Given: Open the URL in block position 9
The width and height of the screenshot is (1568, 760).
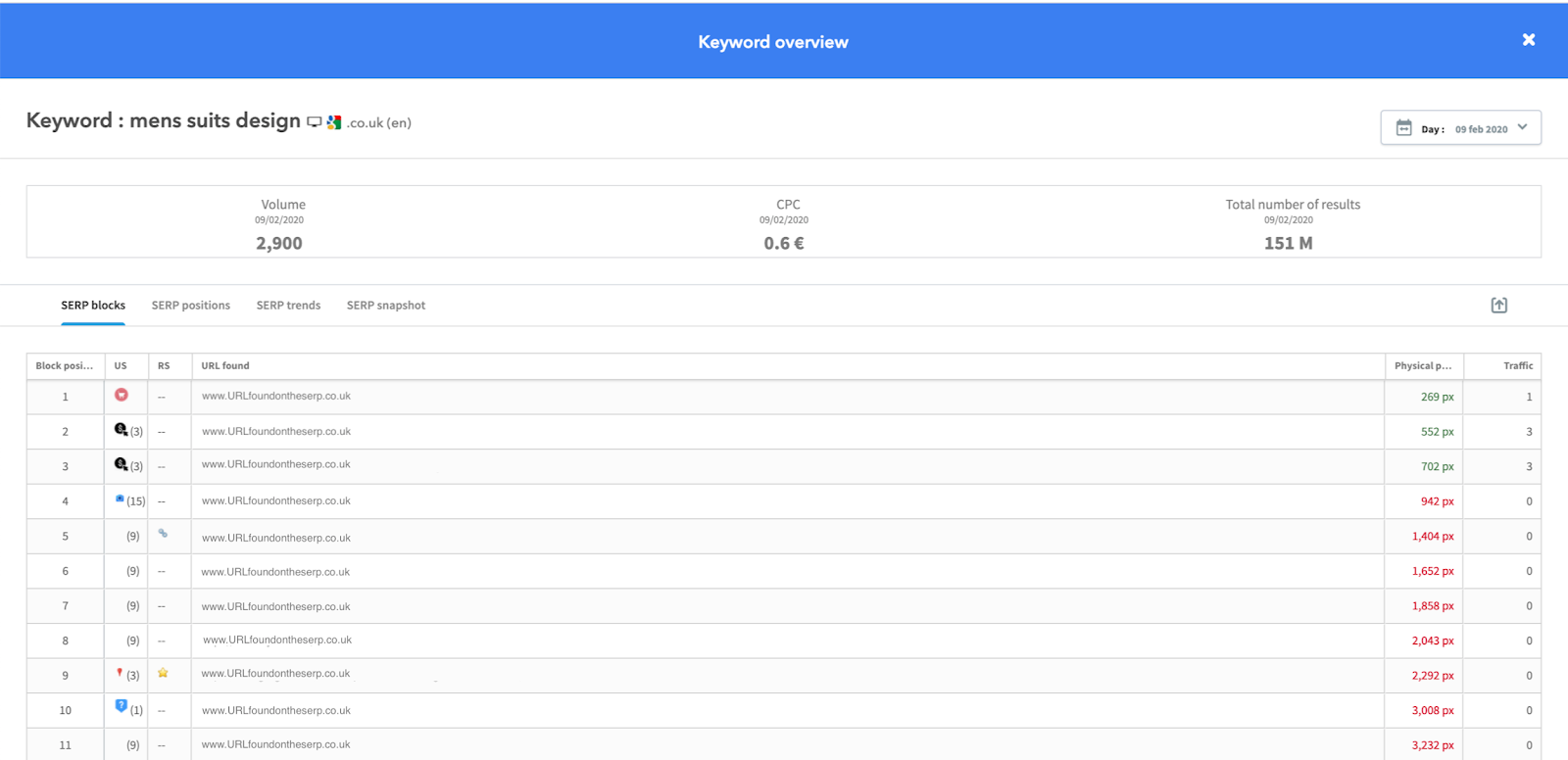Looking at the screenshot, I should click(276, 674).
